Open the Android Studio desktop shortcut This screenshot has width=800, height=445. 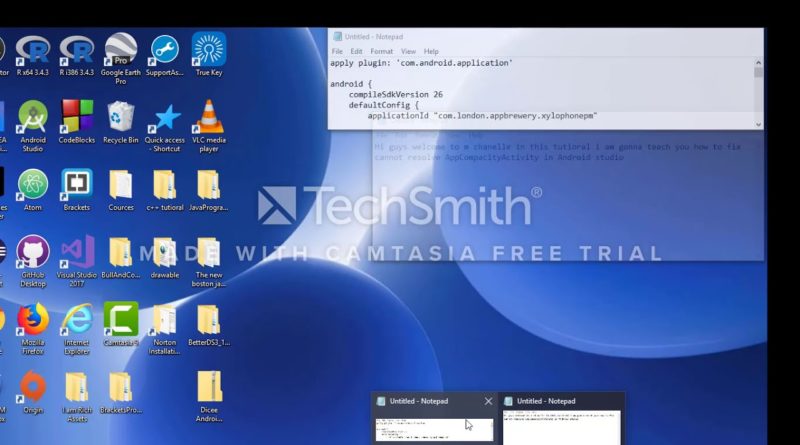click(x=33, y=126)
